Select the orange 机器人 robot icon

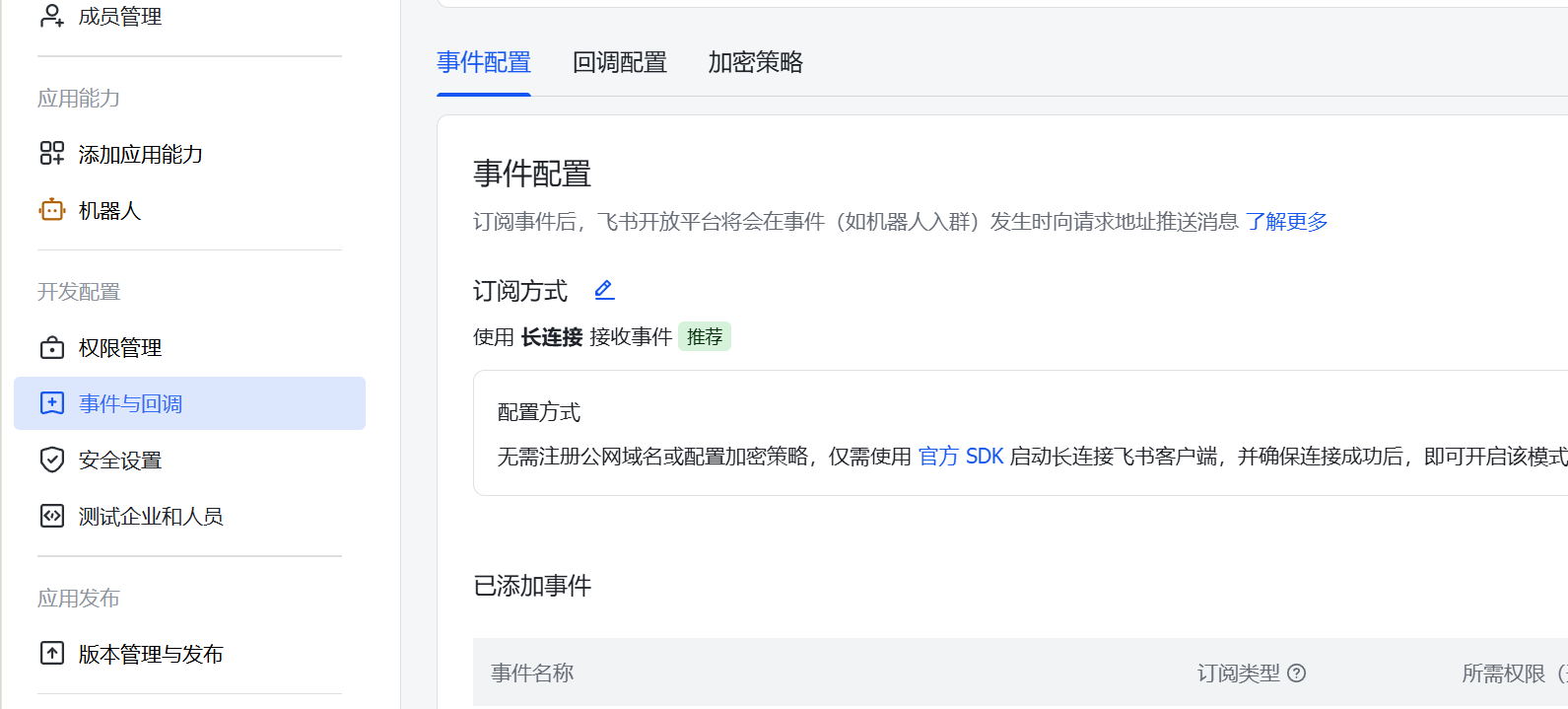tap(51, 210)
